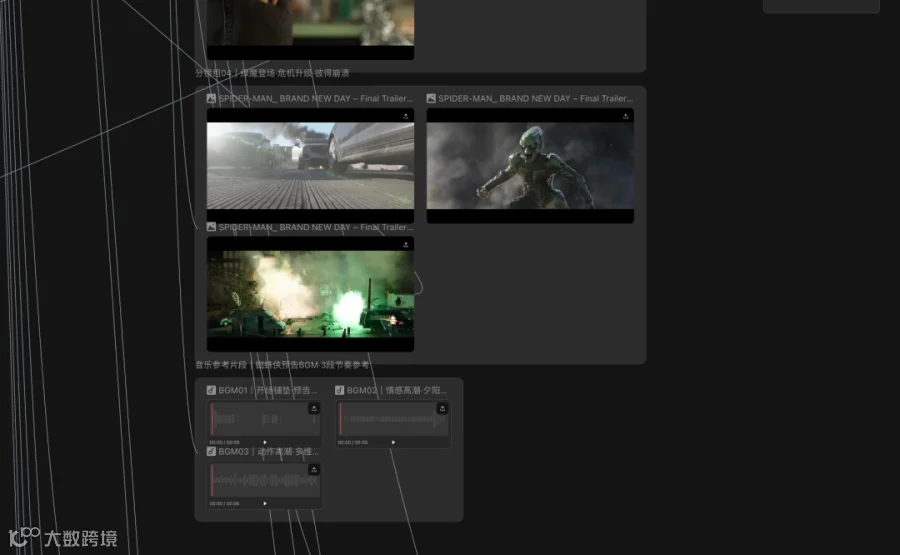Screen dimensions: 900x555
Task: Play the BGM03 audio clip
Action: coord(265,504)
